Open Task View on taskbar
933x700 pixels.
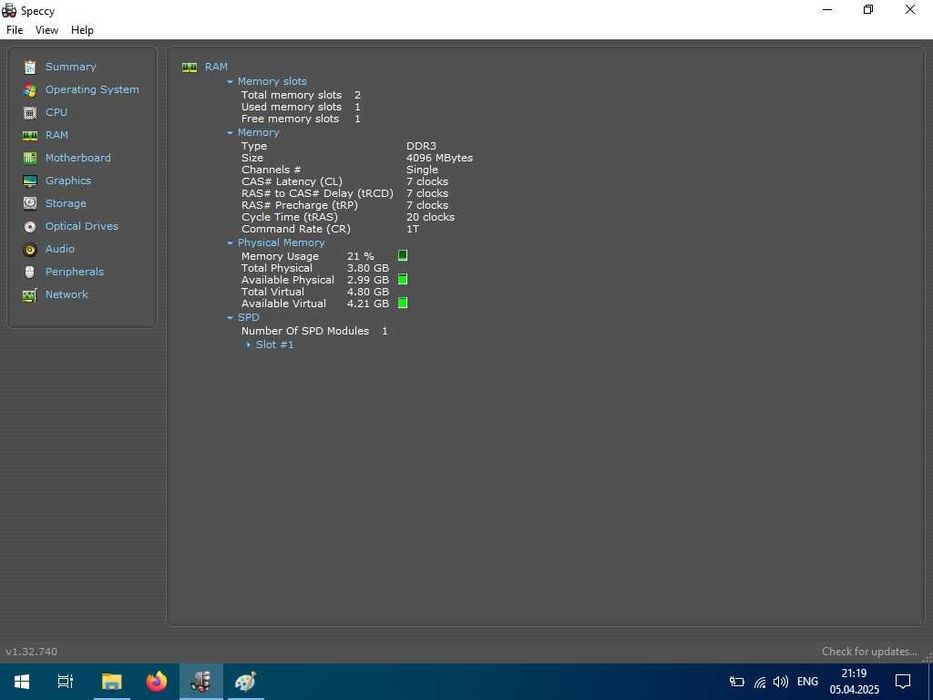(x=65, y=682)
